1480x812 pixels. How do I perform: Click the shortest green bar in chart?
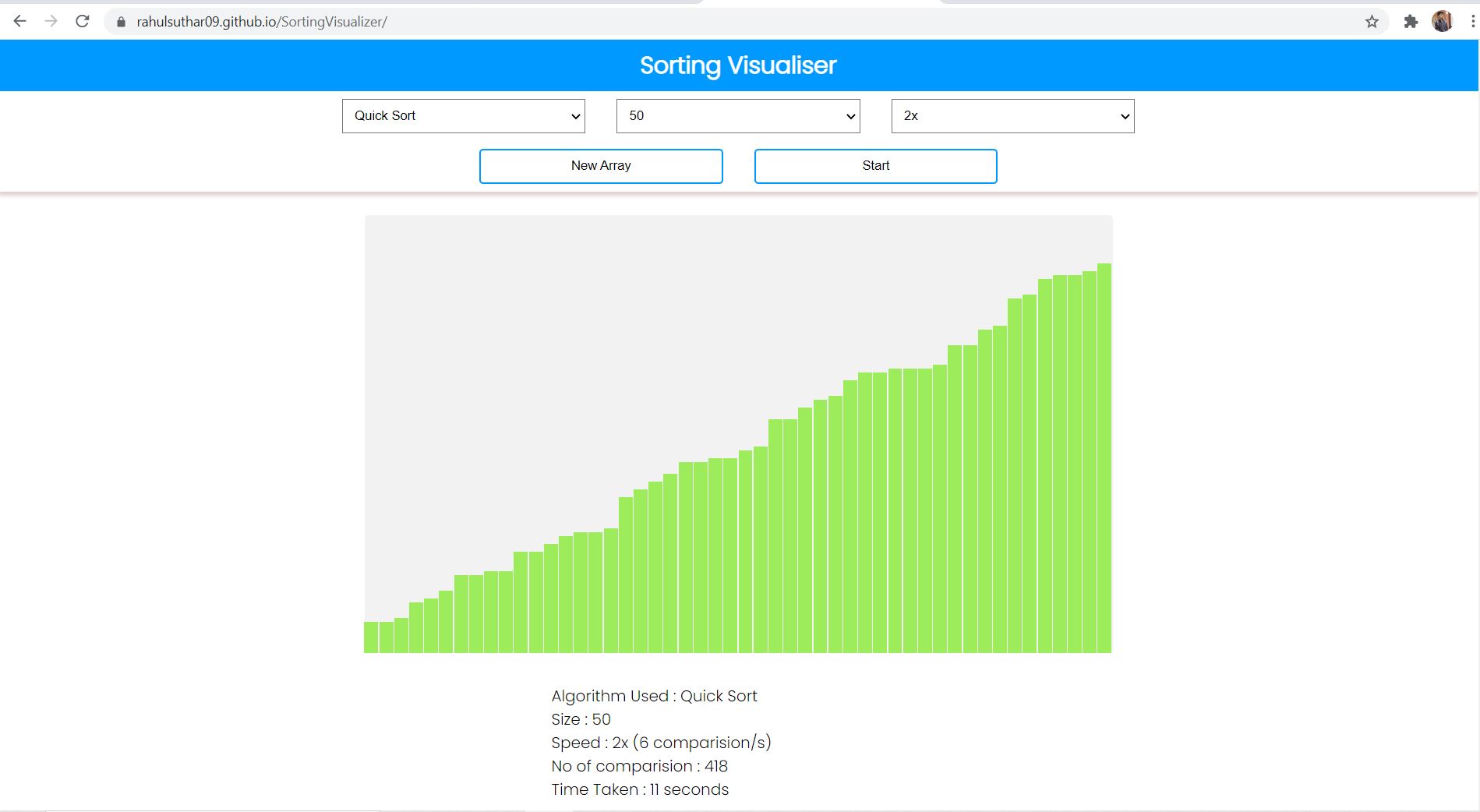pyautogui.click(x=371, y=637)
